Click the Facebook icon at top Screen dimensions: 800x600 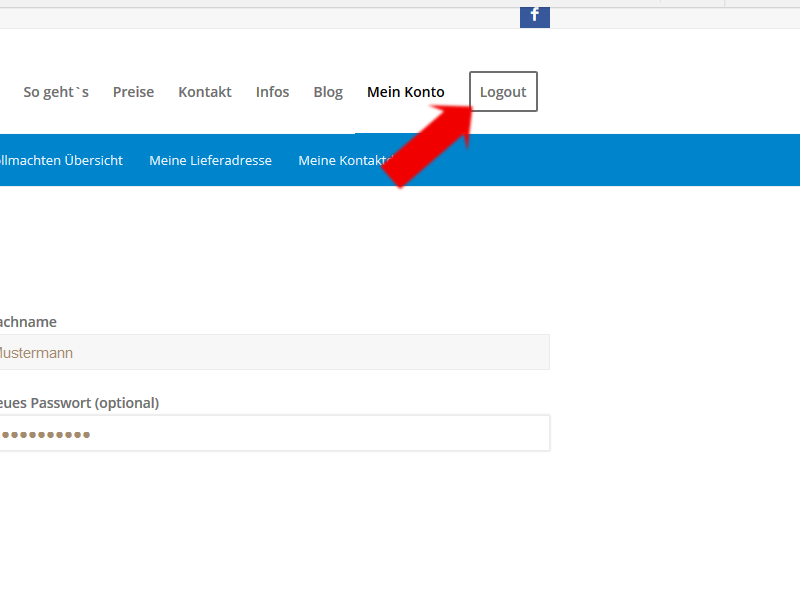[x=534, y=15]
